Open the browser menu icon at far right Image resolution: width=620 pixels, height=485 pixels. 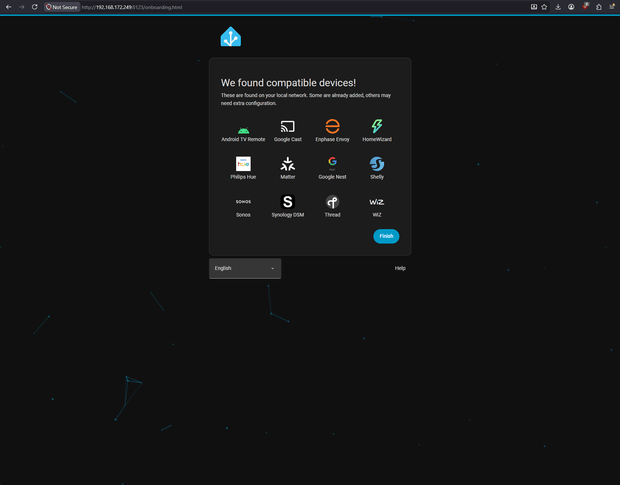[612, 7]
